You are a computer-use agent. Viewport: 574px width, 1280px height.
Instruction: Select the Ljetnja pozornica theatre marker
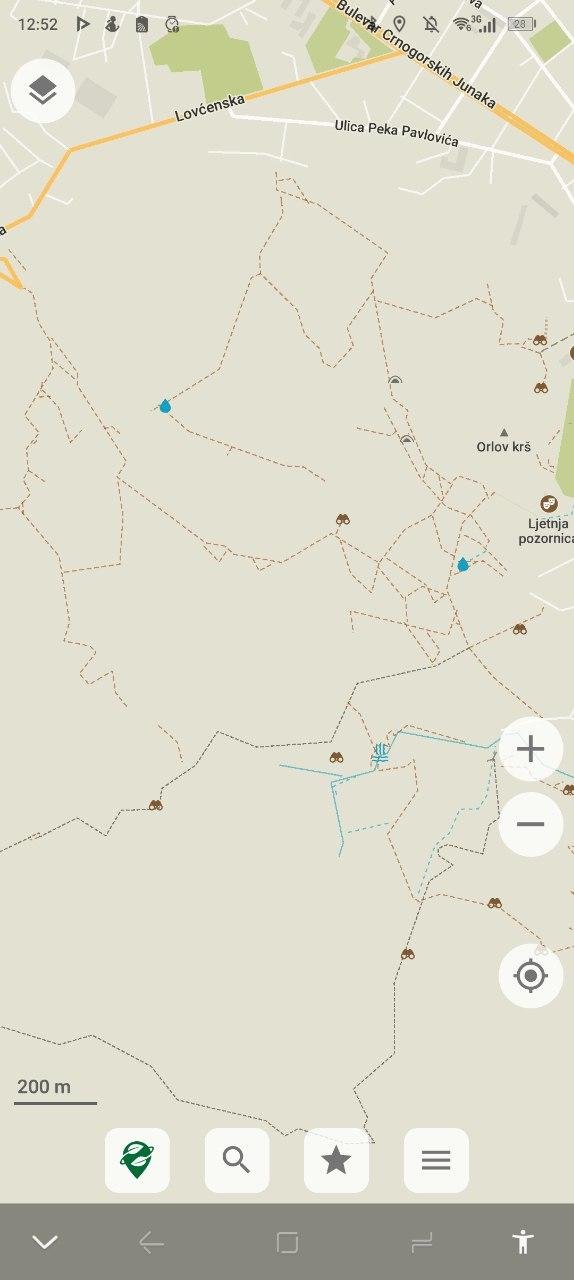point(548,503)
